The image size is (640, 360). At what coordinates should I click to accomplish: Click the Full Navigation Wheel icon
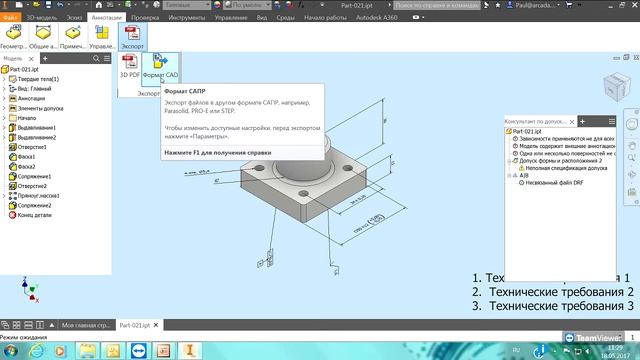pyautogui.click(x=631, y=124)
